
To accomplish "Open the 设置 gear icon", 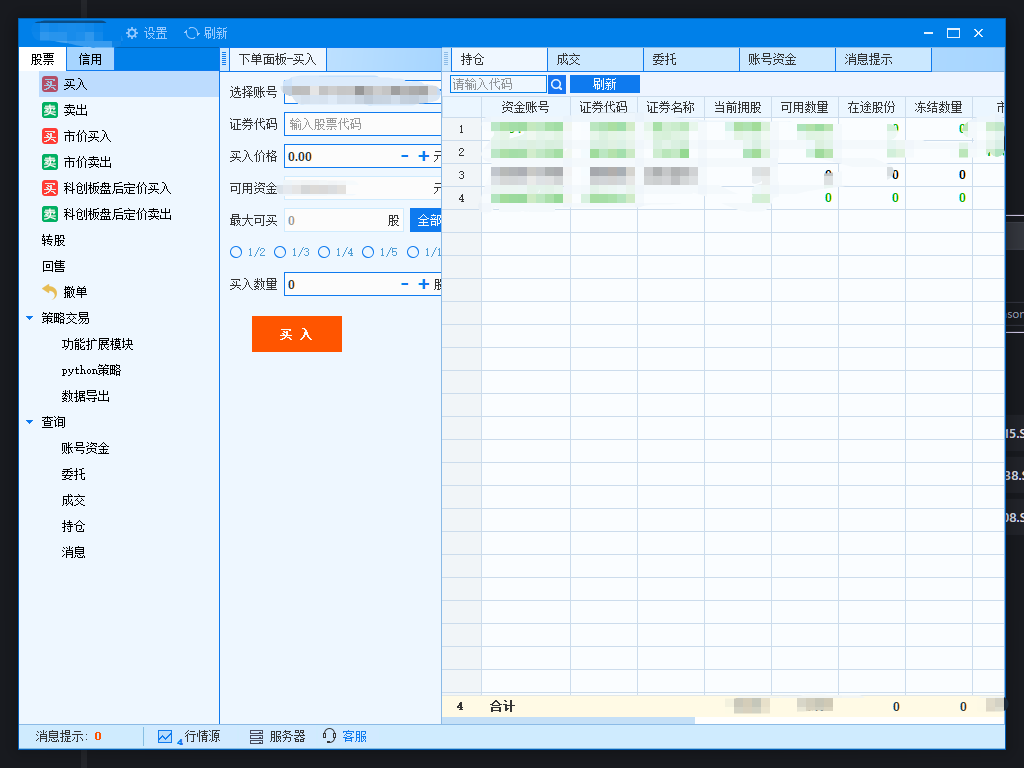I will (132, 33).
